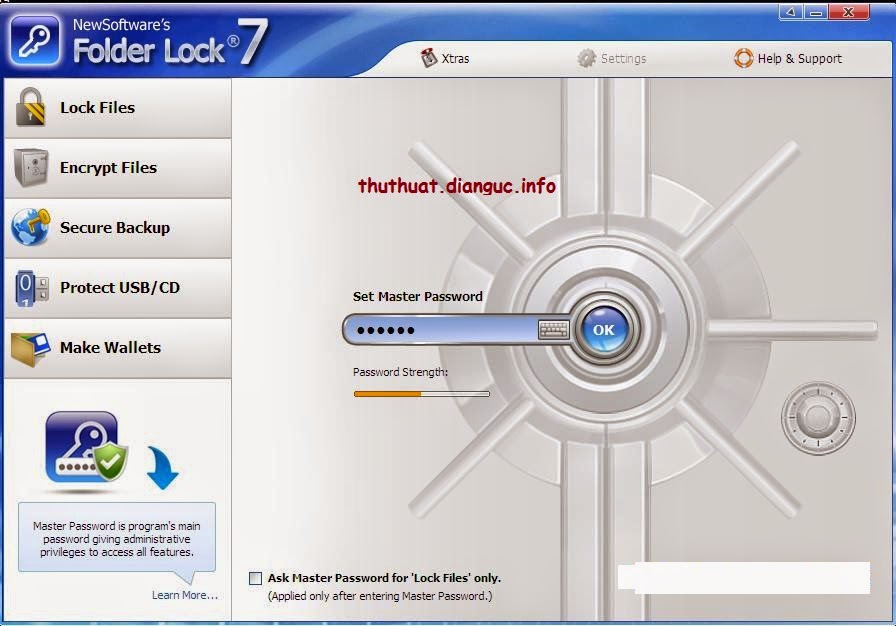Viewport: 896px width, 626px height.
Task: Click the safe icon beside Encrypt Files
Action: (31, 167)
